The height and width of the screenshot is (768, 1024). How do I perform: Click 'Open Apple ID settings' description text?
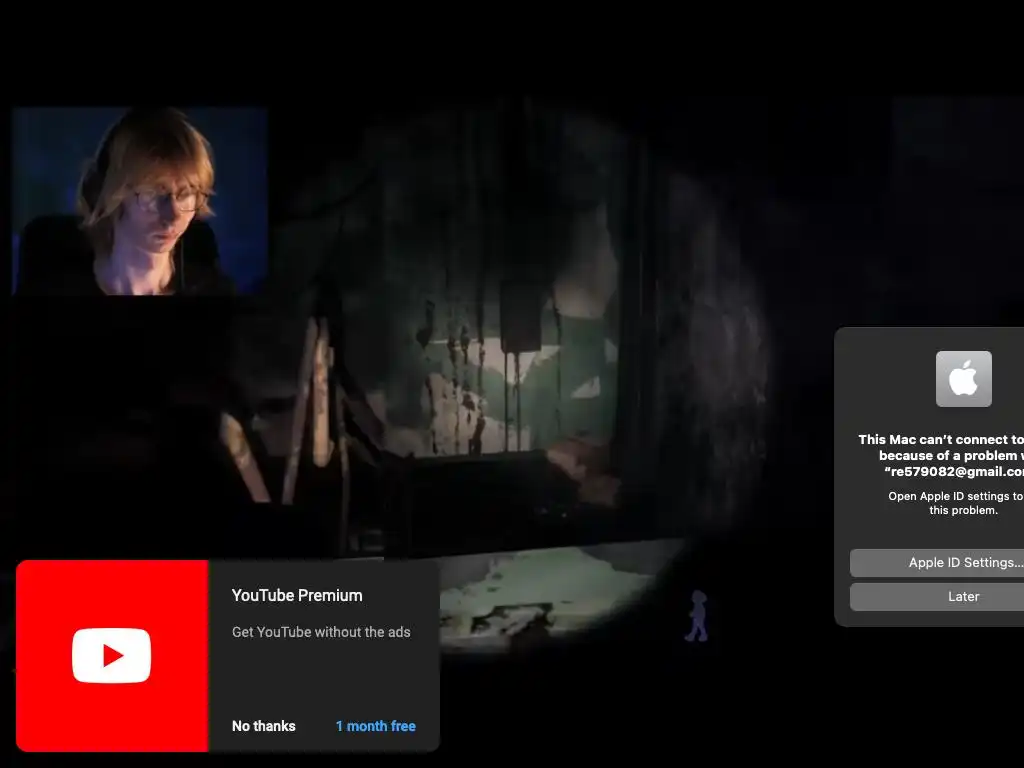(x=956, y=503)
